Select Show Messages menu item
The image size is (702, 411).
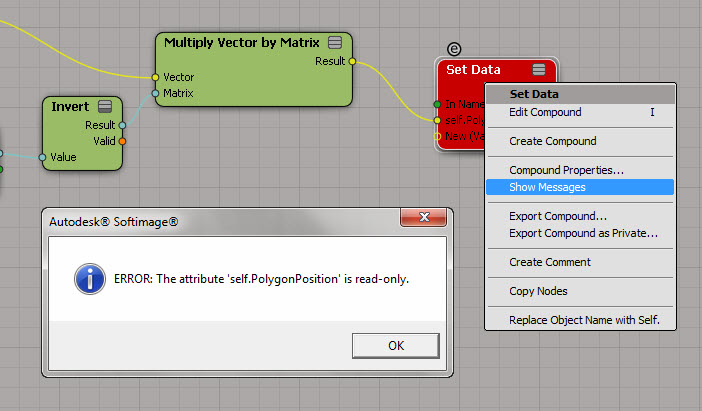[547, 187]
